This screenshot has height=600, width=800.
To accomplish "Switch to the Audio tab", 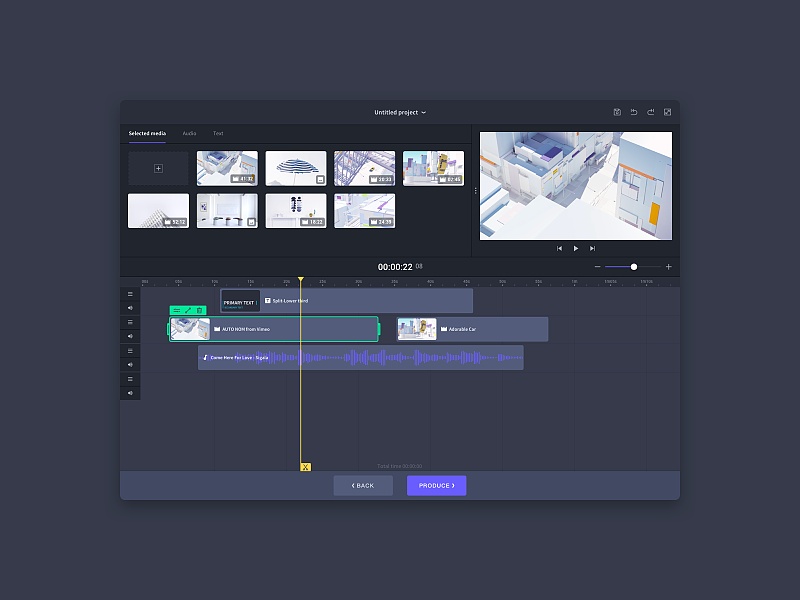I will pos(189,133).
